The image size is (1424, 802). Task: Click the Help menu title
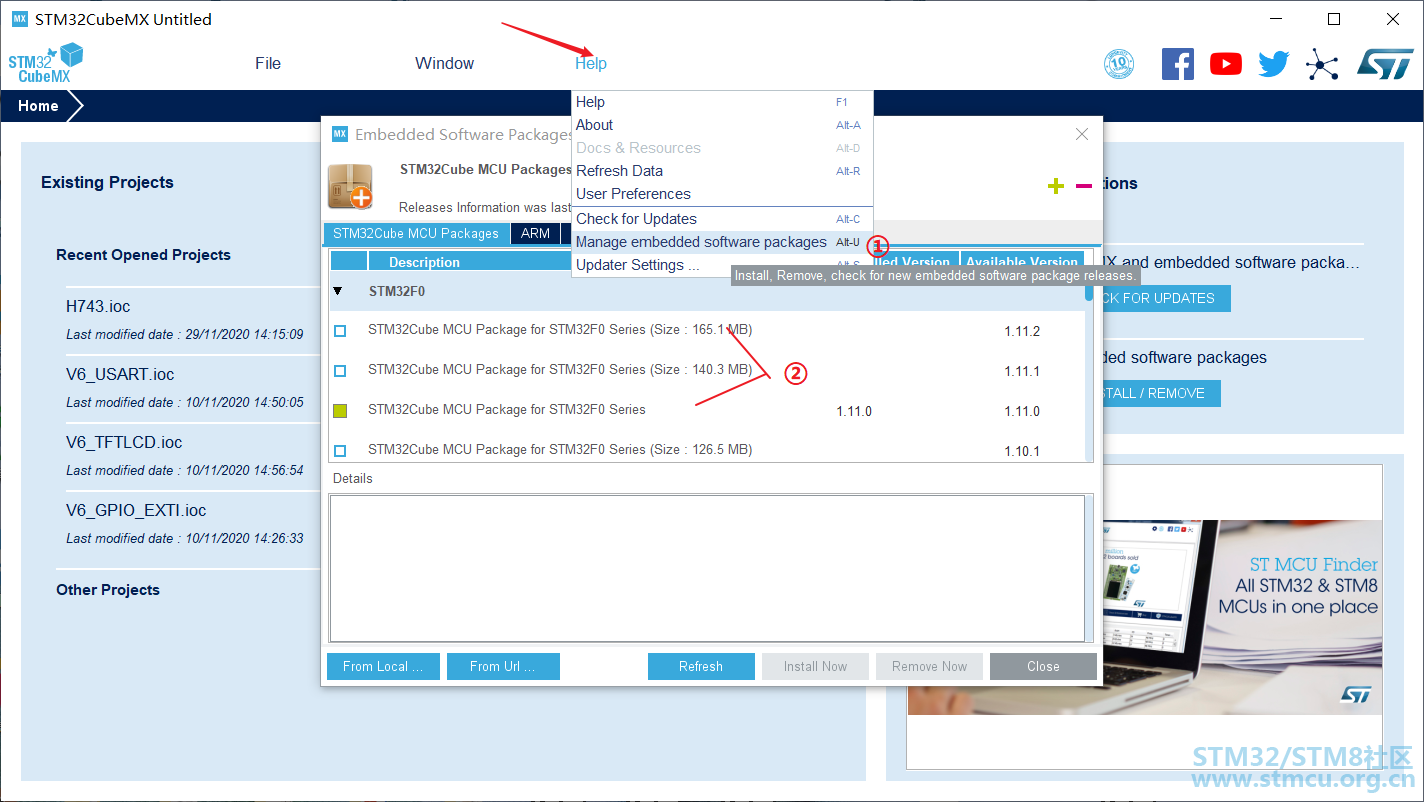tap(591, 63)
